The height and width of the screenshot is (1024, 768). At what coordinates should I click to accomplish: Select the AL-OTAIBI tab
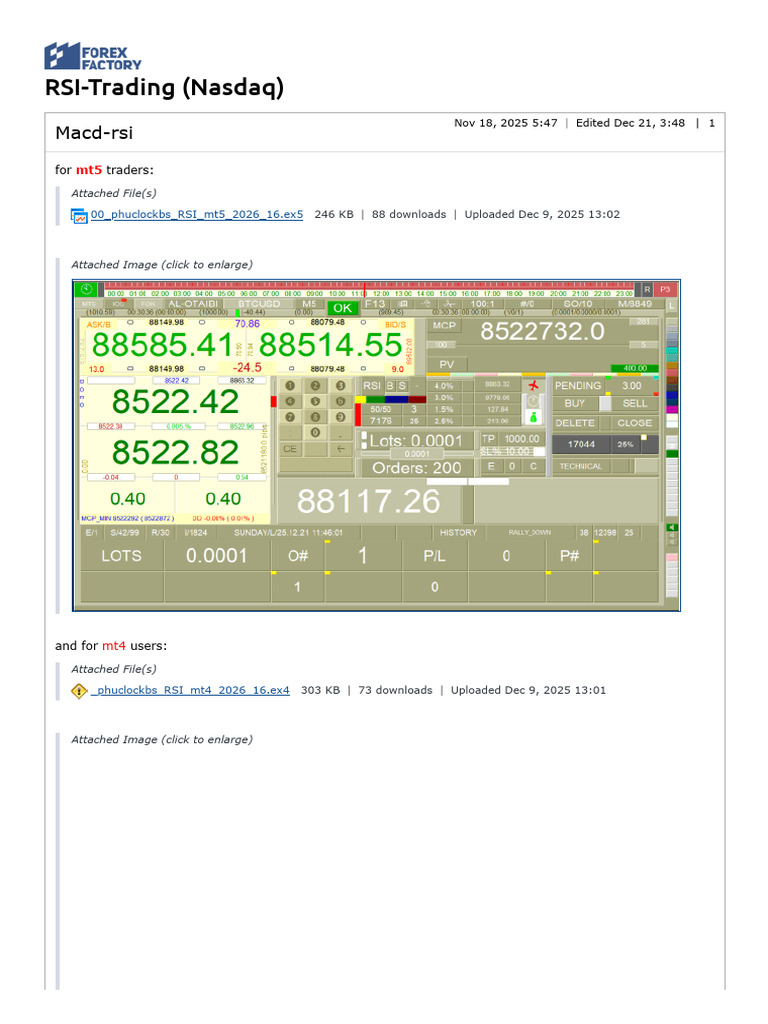pyautogui.click(x=193, y=304)
